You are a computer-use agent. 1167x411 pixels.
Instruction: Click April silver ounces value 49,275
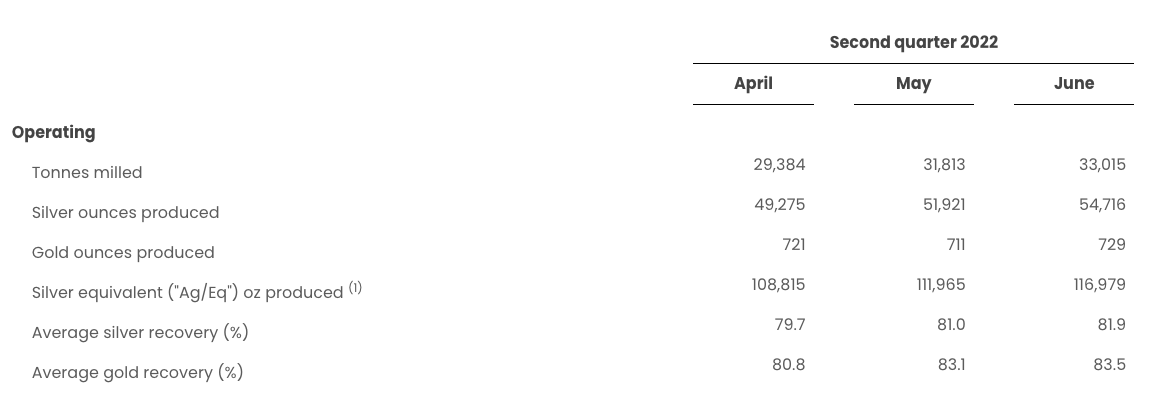coord(780,205)
